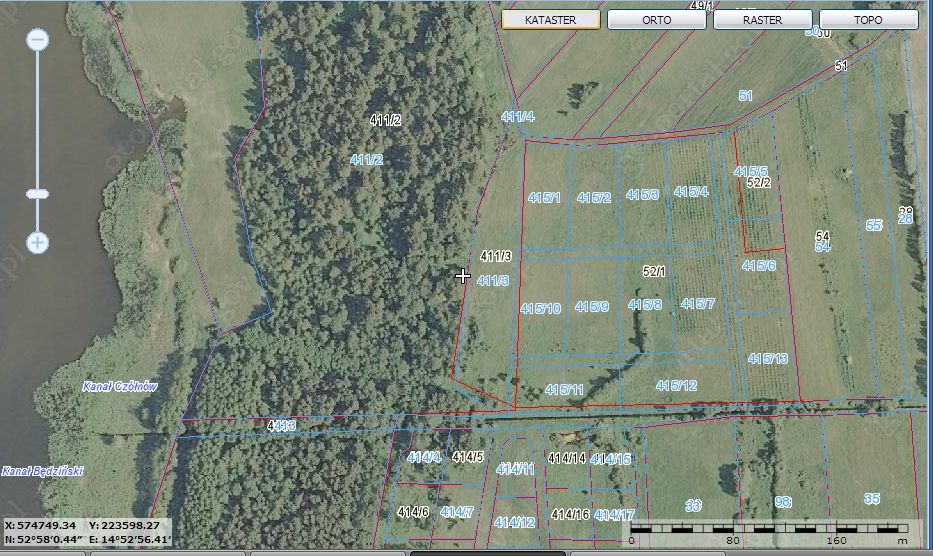Select parcel 415/13 on the map
The width and height of the screenshot is (933, 556).
coord(767,358)
